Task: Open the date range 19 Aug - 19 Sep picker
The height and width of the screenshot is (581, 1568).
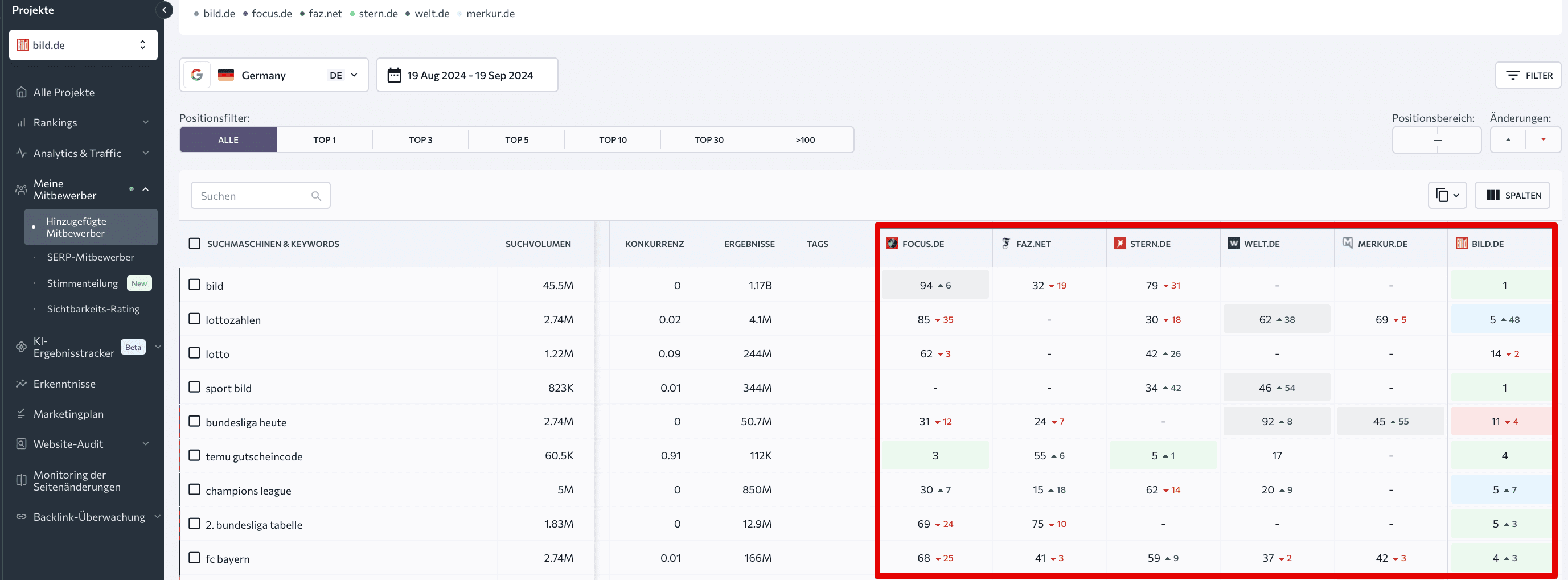Action: (x=467, y=76)
